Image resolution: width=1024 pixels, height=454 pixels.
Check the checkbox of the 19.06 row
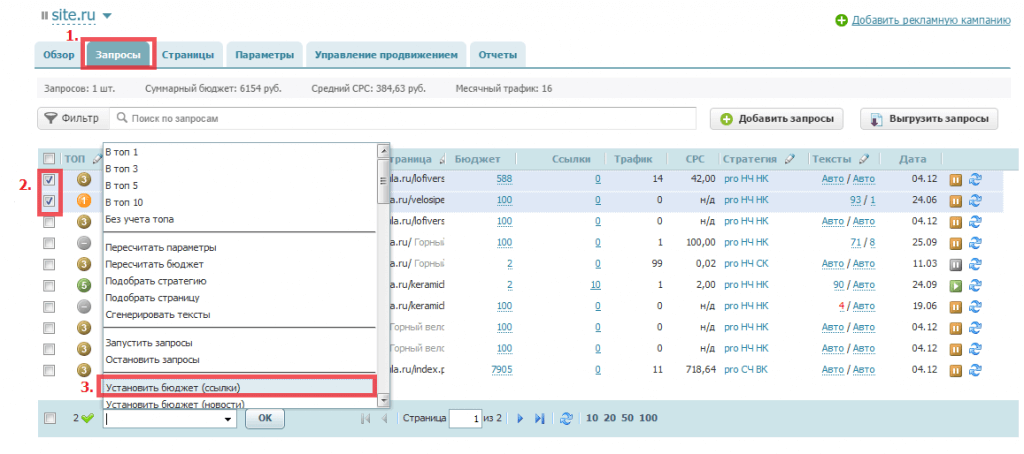click(x=49, y=307)
